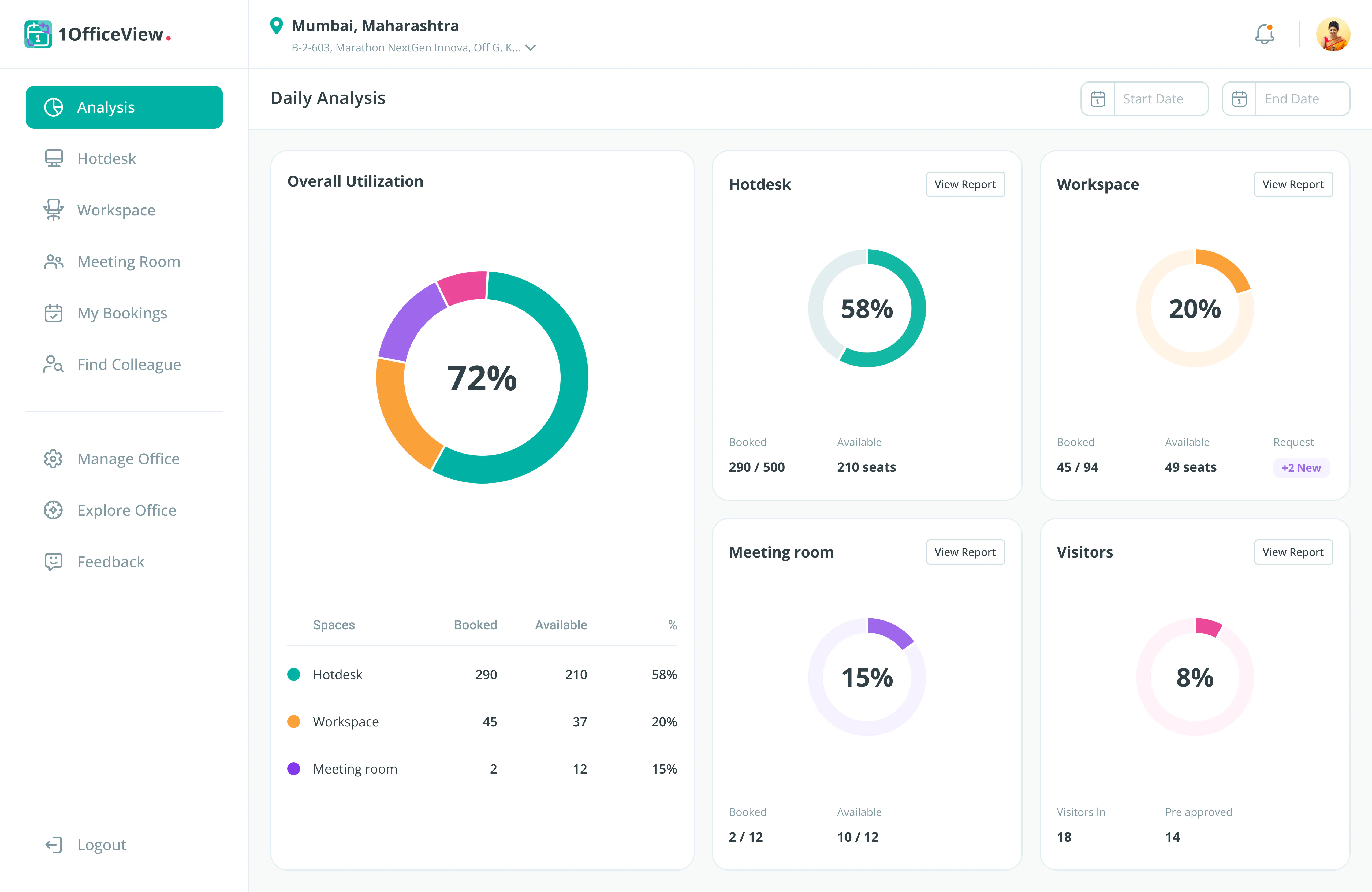Click the My Bookings calendar-check icon
The height and width of the screenshot is (892, 1372).
(54, 313)
